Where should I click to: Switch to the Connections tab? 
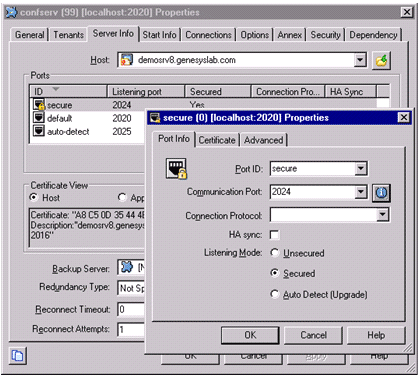208,35
